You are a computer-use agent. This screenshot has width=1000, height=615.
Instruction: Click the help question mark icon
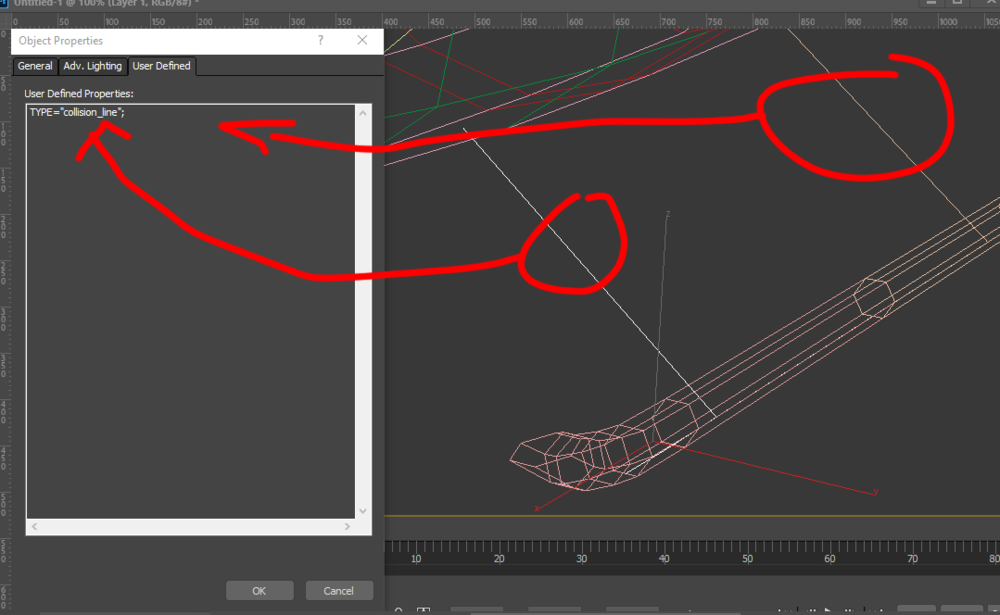pos(320,40)
